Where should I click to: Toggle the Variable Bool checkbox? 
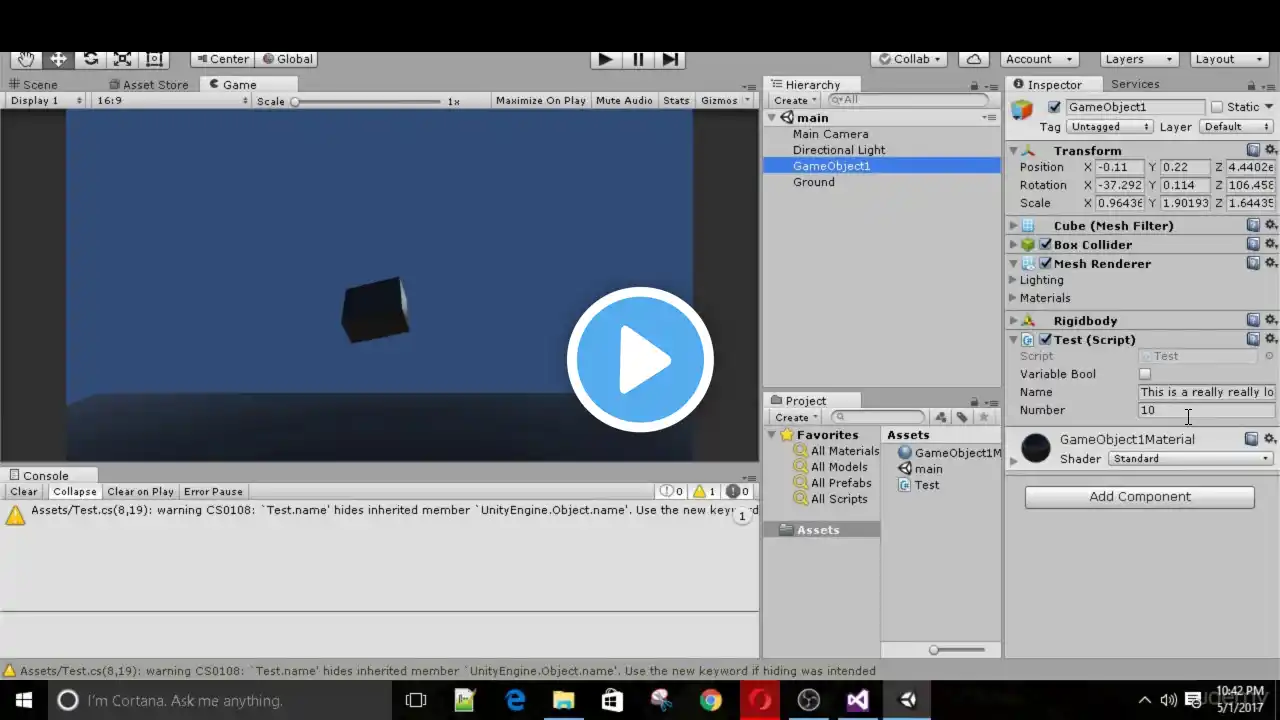click(x=1145, y=374)
